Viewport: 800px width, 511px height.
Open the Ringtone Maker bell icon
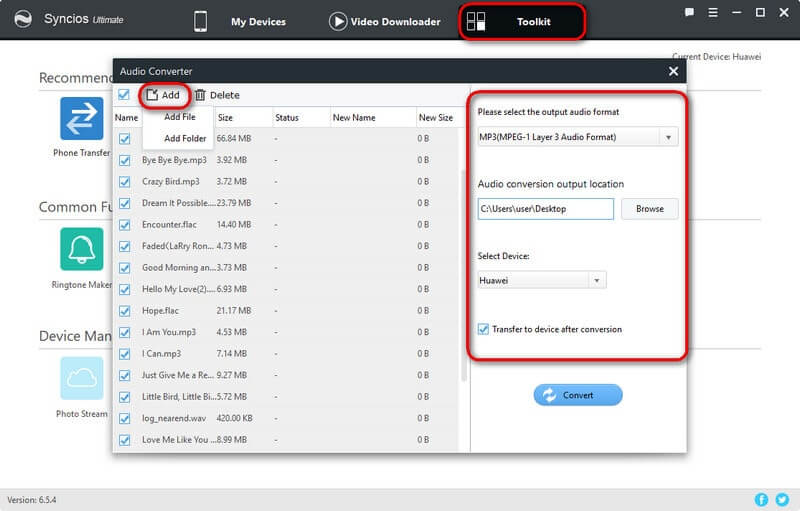(x=82, y=249)
